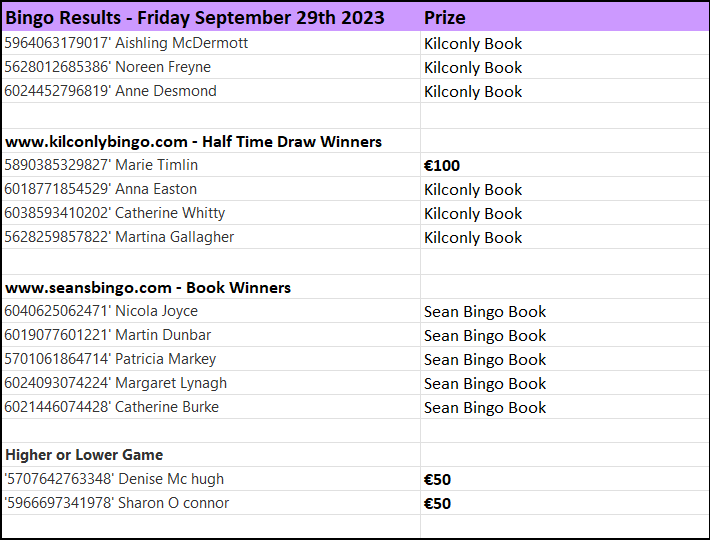Select the Bingo Results September 29th header cell
The image size is (710, 540).
tap(211, 18)
